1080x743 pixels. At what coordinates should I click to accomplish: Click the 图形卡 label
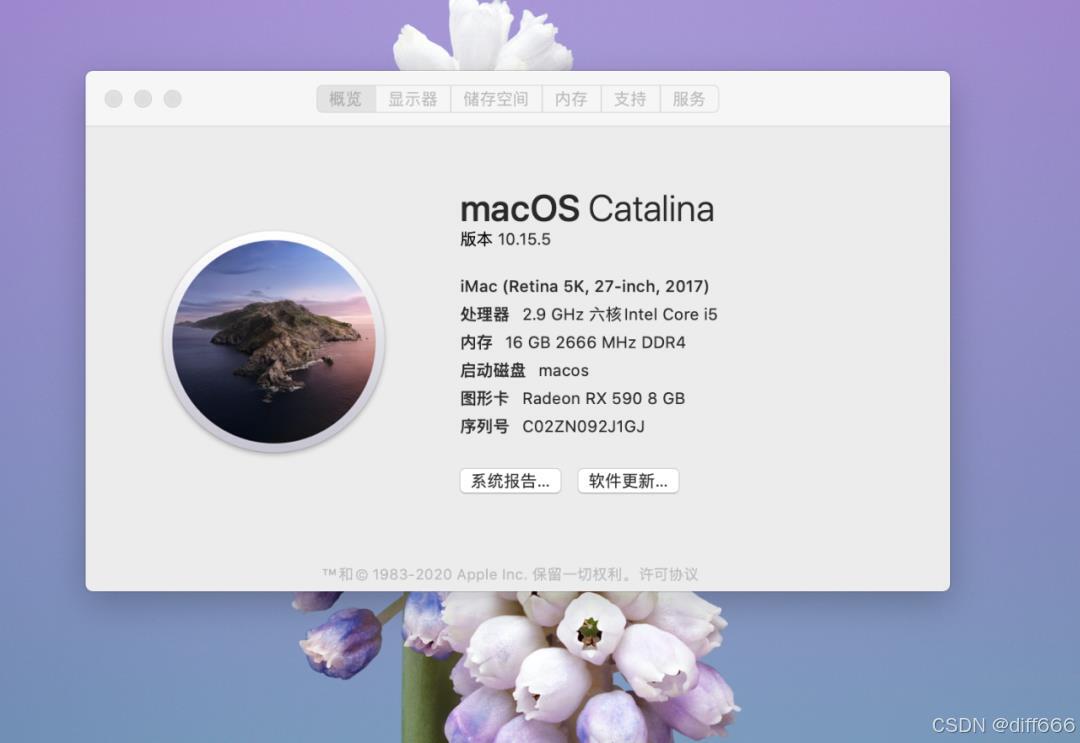tap(484, 398)
